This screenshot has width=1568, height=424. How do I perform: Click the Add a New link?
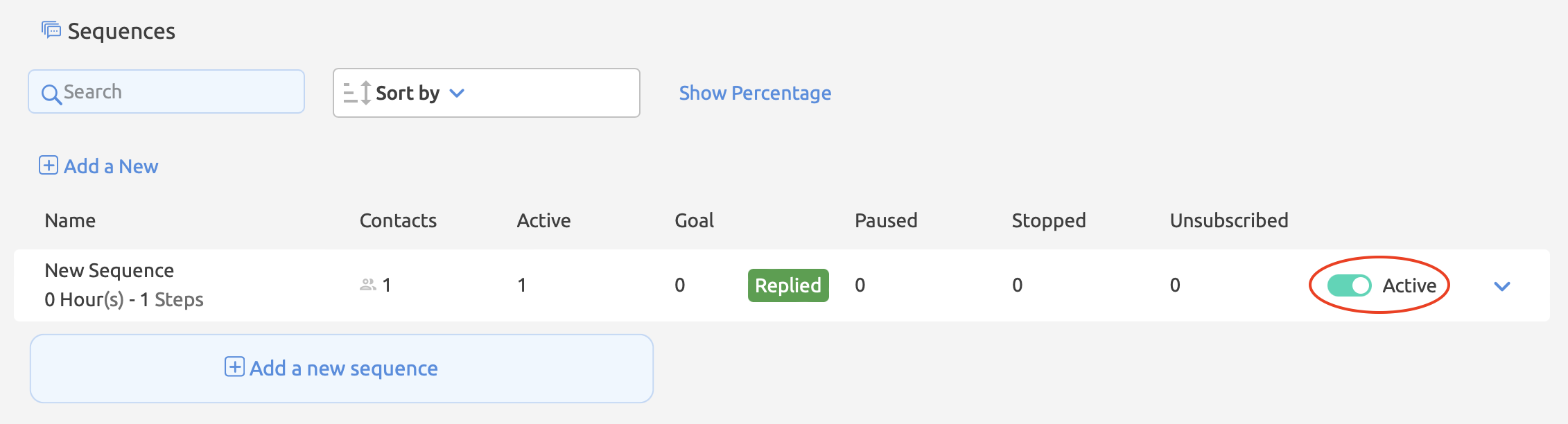(111, 166)
